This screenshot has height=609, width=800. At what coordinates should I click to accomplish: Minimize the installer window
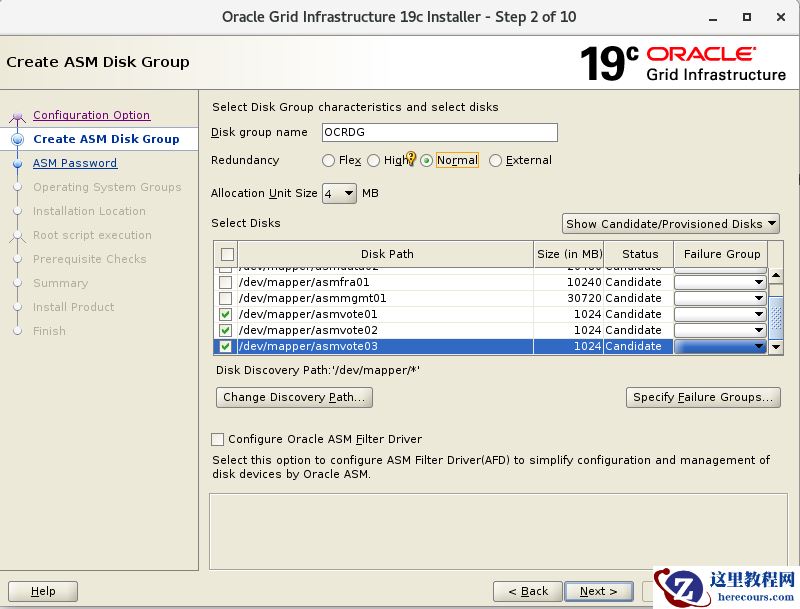coord(713,18)
